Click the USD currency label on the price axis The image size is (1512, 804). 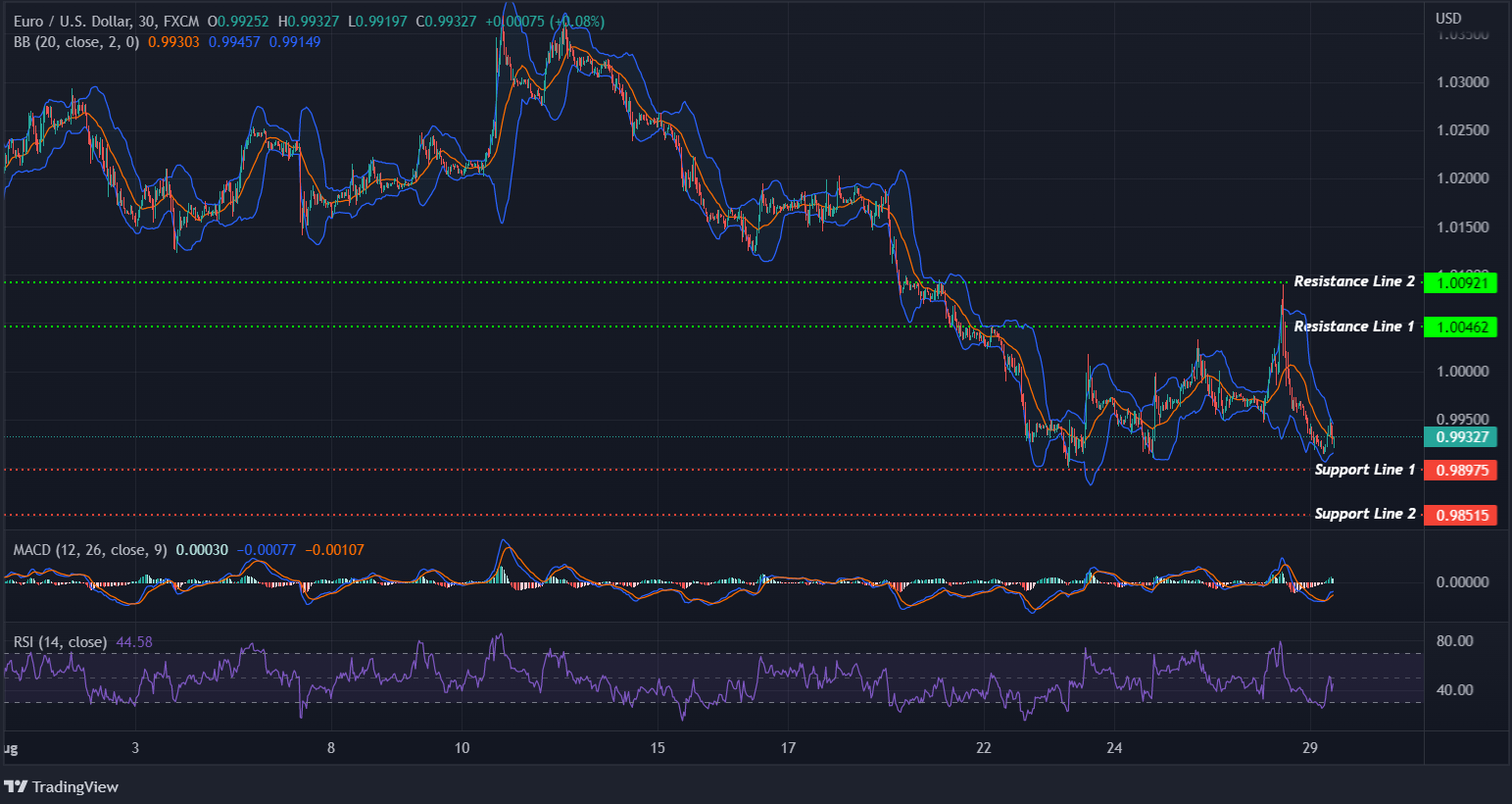(1449, 17)
